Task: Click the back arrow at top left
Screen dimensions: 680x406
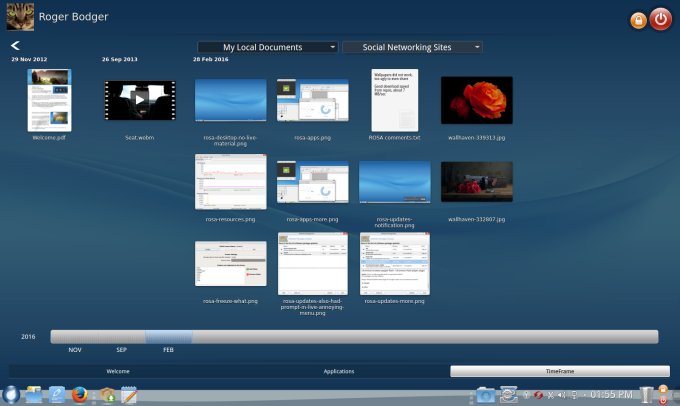Action: (15, 46)
